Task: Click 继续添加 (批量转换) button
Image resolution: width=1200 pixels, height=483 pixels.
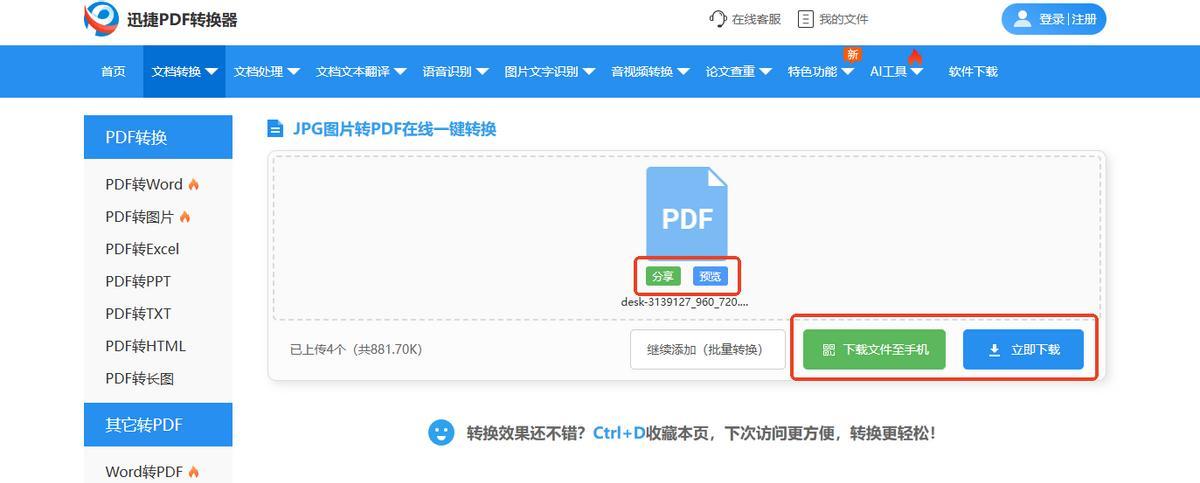Action: point(707,350)
